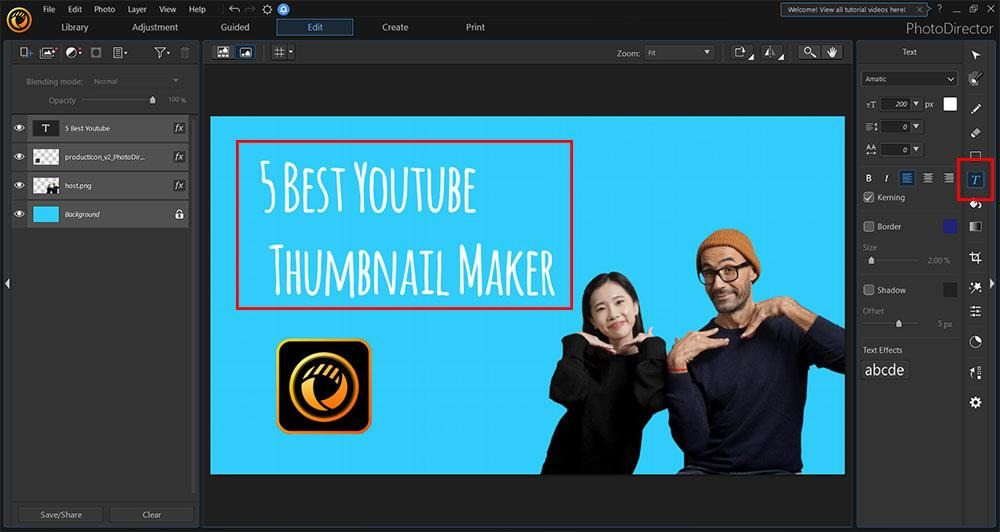
Task: Open the right toolbar settings gear
Action: [x=975, y=403]
